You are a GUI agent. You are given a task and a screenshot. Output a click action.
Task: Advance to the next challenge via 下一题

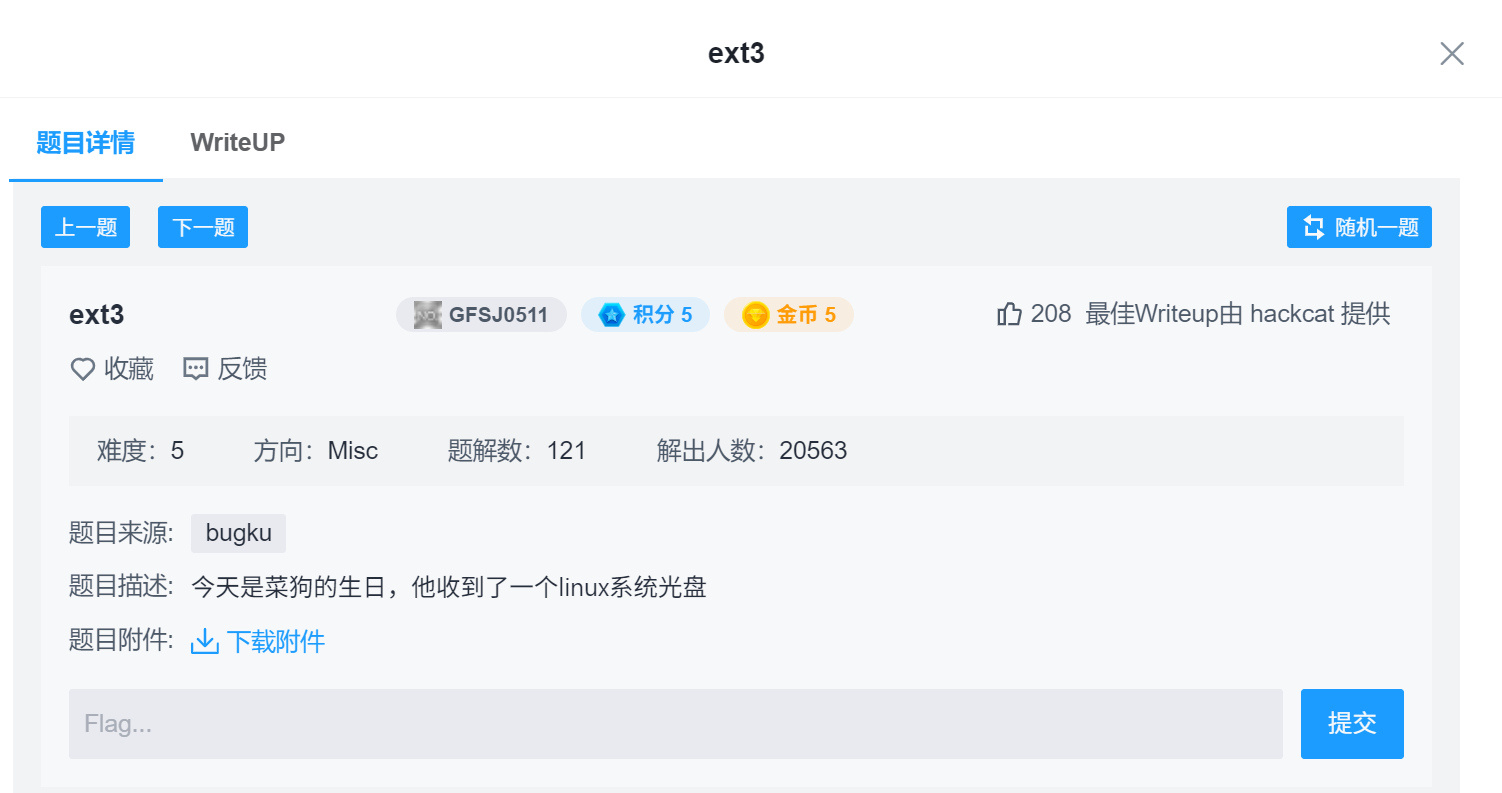(x=202, y=226)
